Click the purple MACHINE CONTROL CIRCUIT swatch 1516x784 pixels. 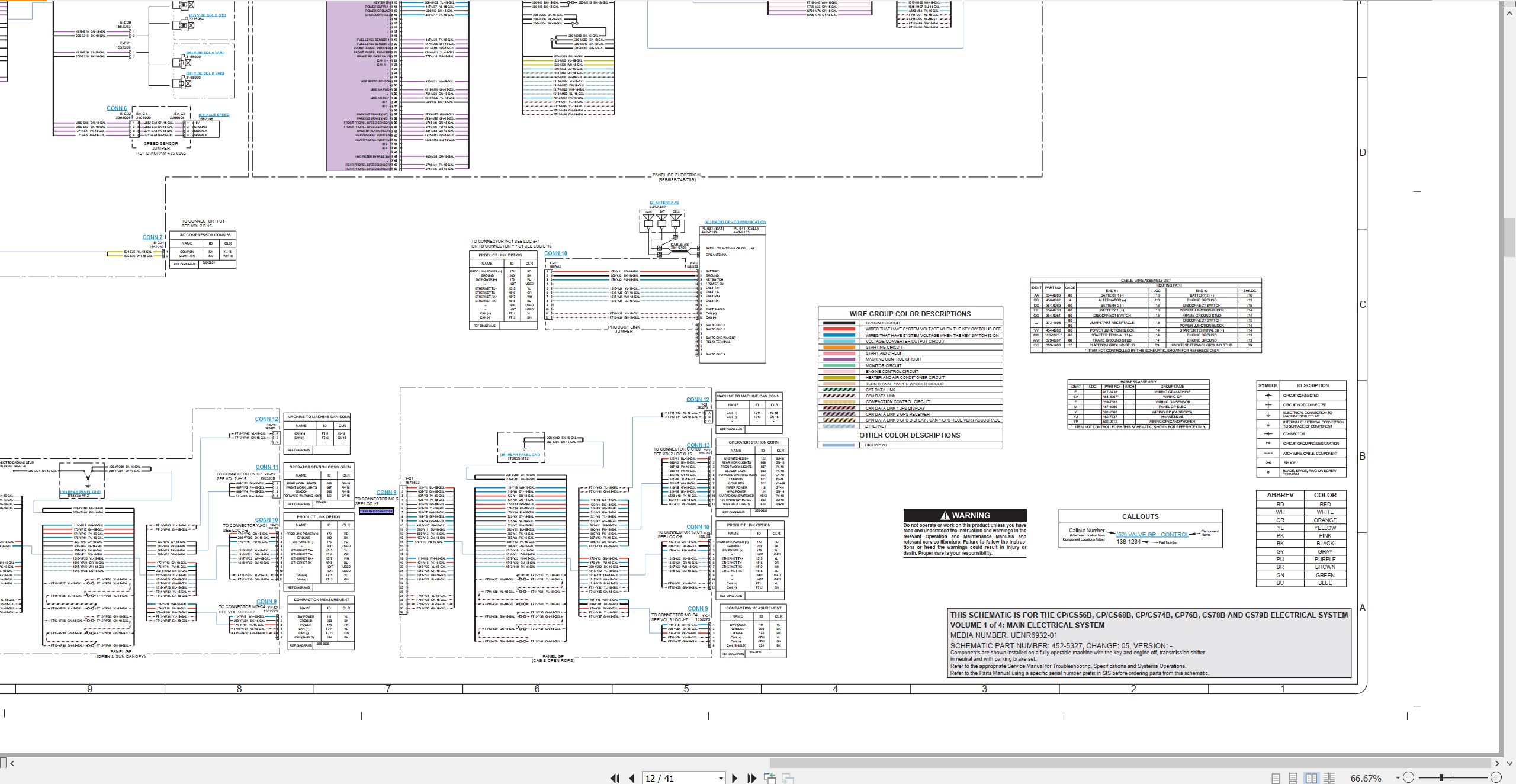839,359
